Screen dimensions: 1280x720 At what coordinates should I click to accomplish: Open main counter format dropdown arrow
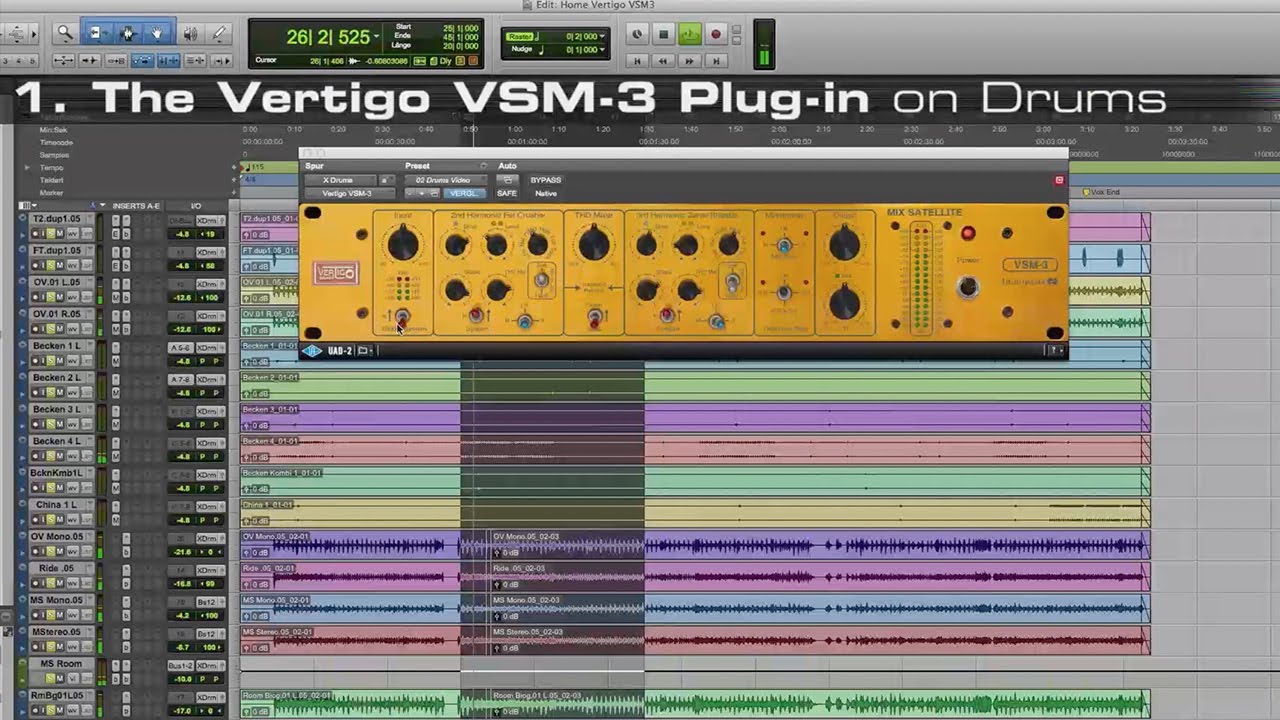pyautogui.click(x=376, y=38)
